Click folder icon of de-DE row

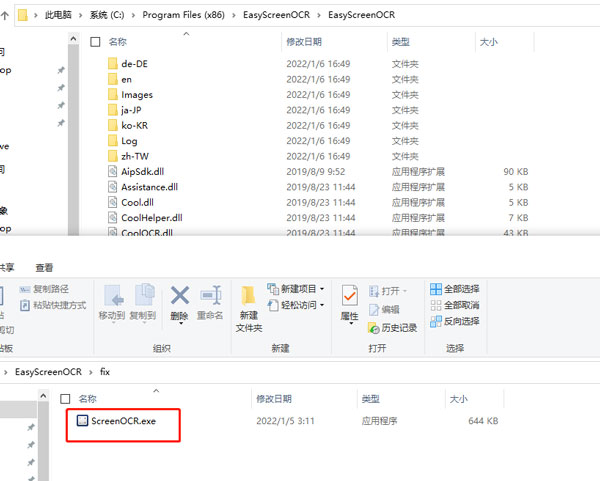click(x=112, y=64)
